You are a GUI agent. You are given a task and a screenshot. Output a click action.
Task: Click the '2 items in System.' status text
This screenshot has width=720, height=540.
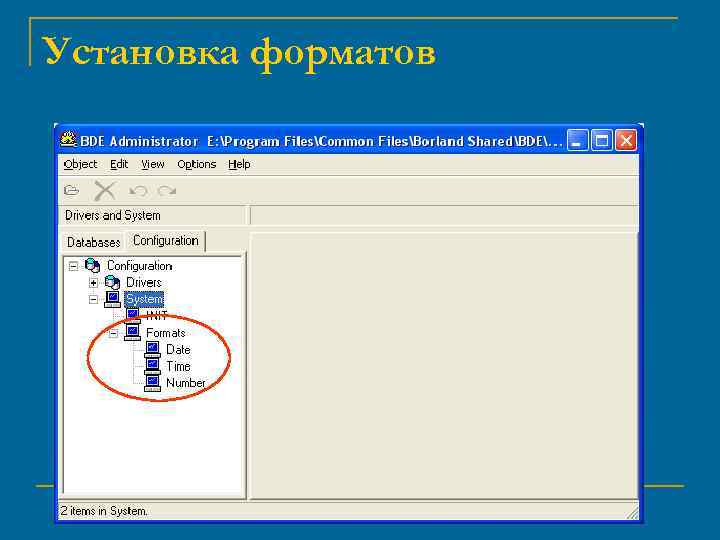tap(104, 511)
